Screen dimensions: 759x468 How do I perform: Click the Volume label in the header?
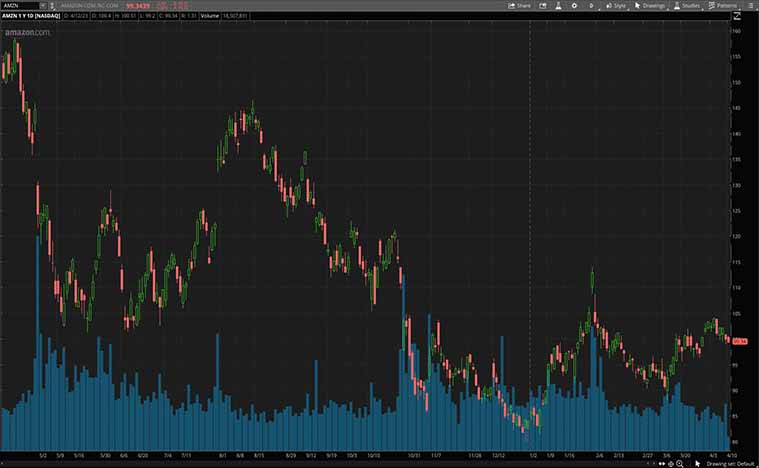point(210,16)
